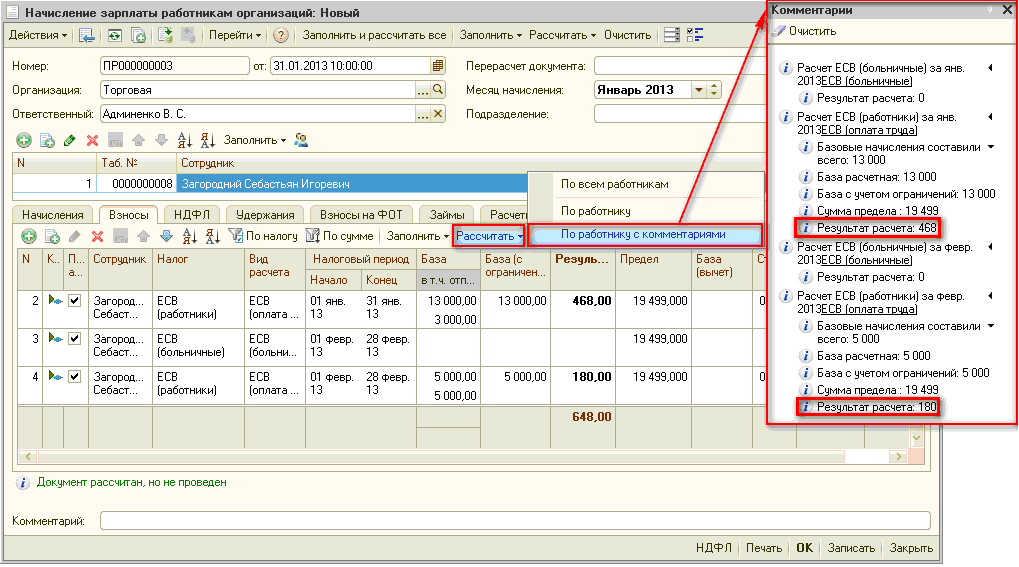Click the horizontal scrollbar of the Взносы table
1019x567 pixels.
tap(442, 456)
